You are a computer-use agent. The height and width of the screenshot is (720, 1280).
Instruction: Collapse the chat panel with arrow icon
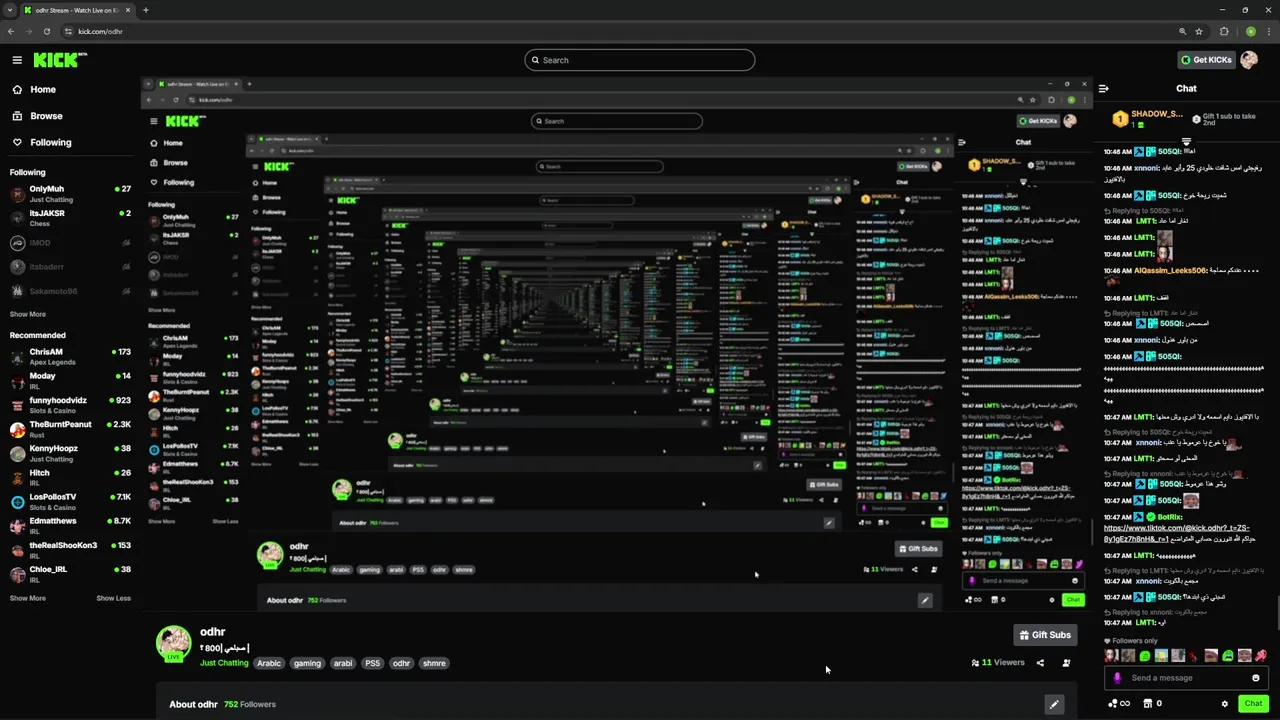point(1104,88)
